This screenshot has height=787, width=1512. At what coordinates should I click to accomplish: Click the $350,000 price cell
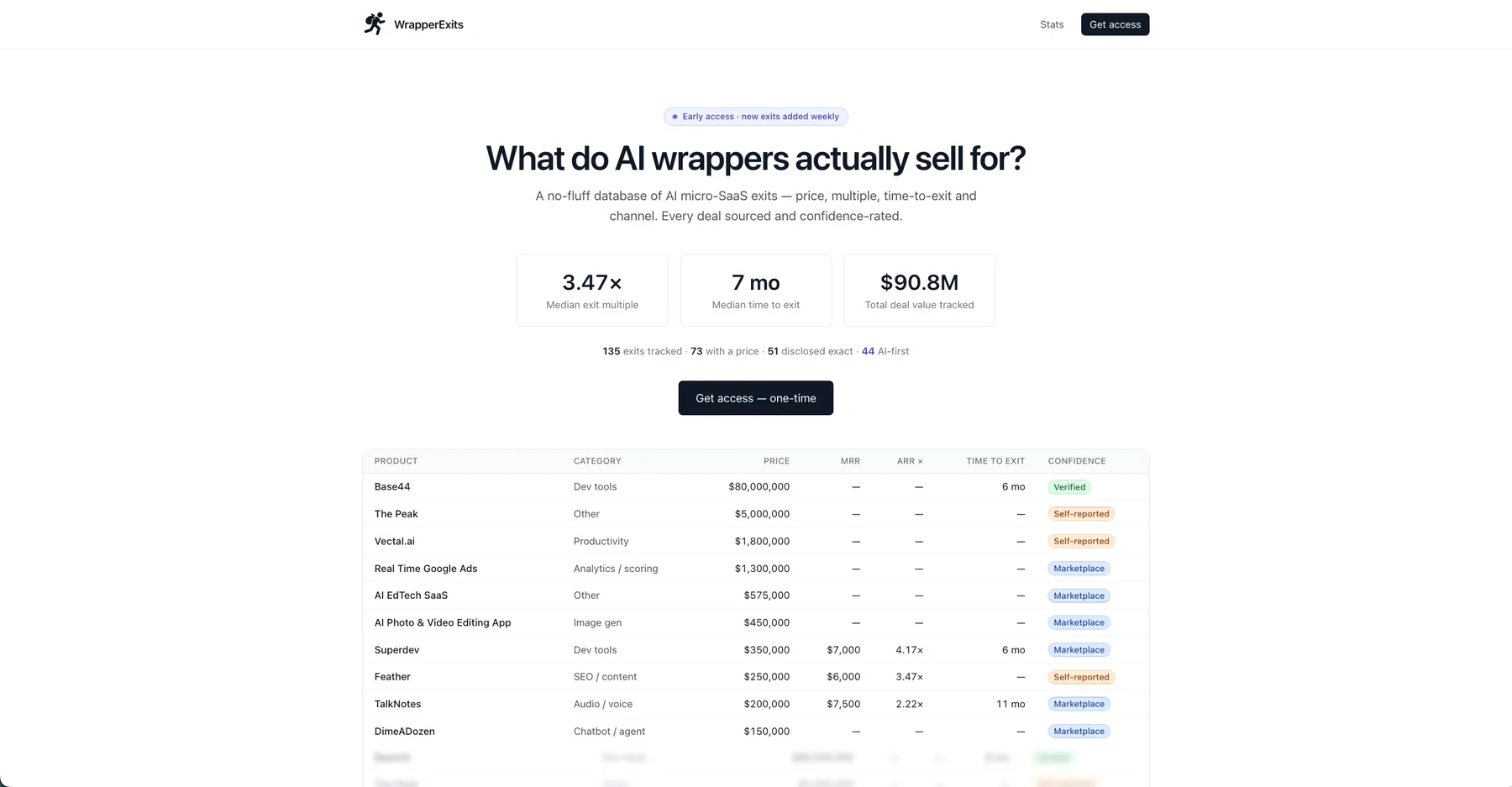point(767,650)
